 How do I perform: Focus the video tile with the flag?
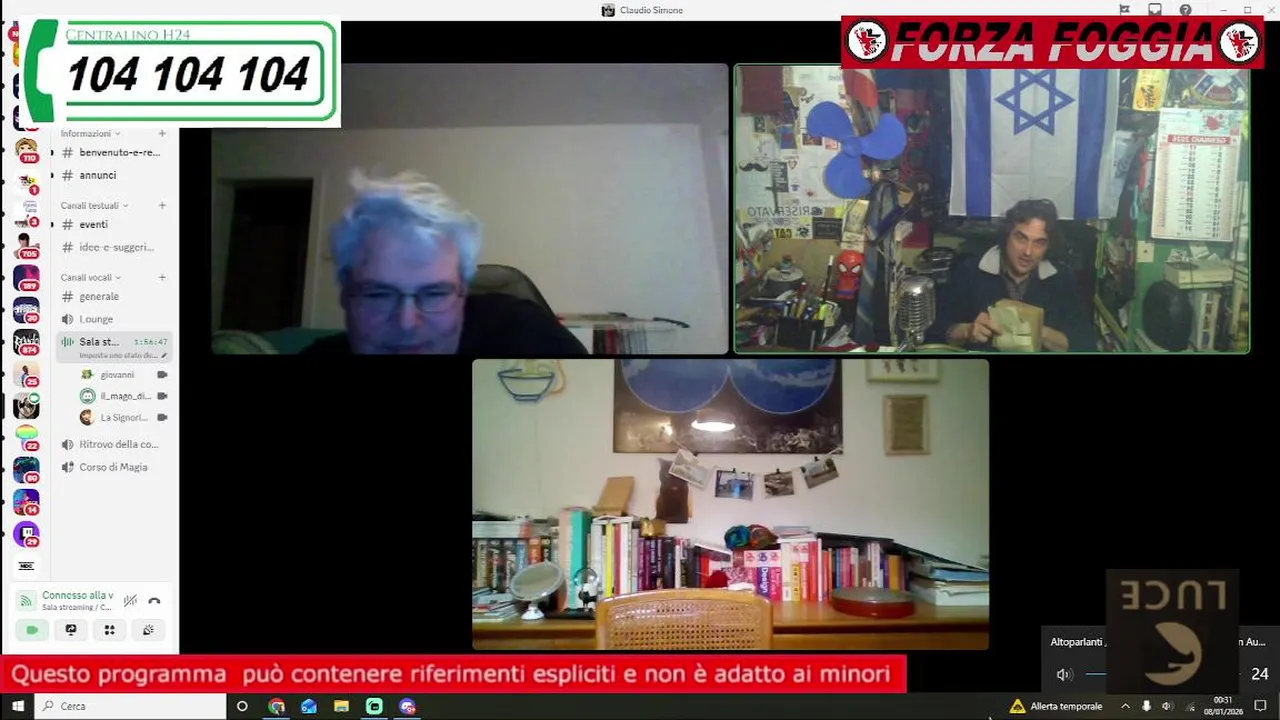992,209
